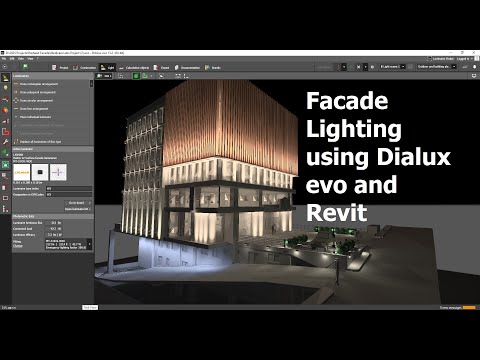This screenshot has width=480, height=360.
Task: Select the lamp bulb tool in sidebar
Action: [x=5, y=88]
